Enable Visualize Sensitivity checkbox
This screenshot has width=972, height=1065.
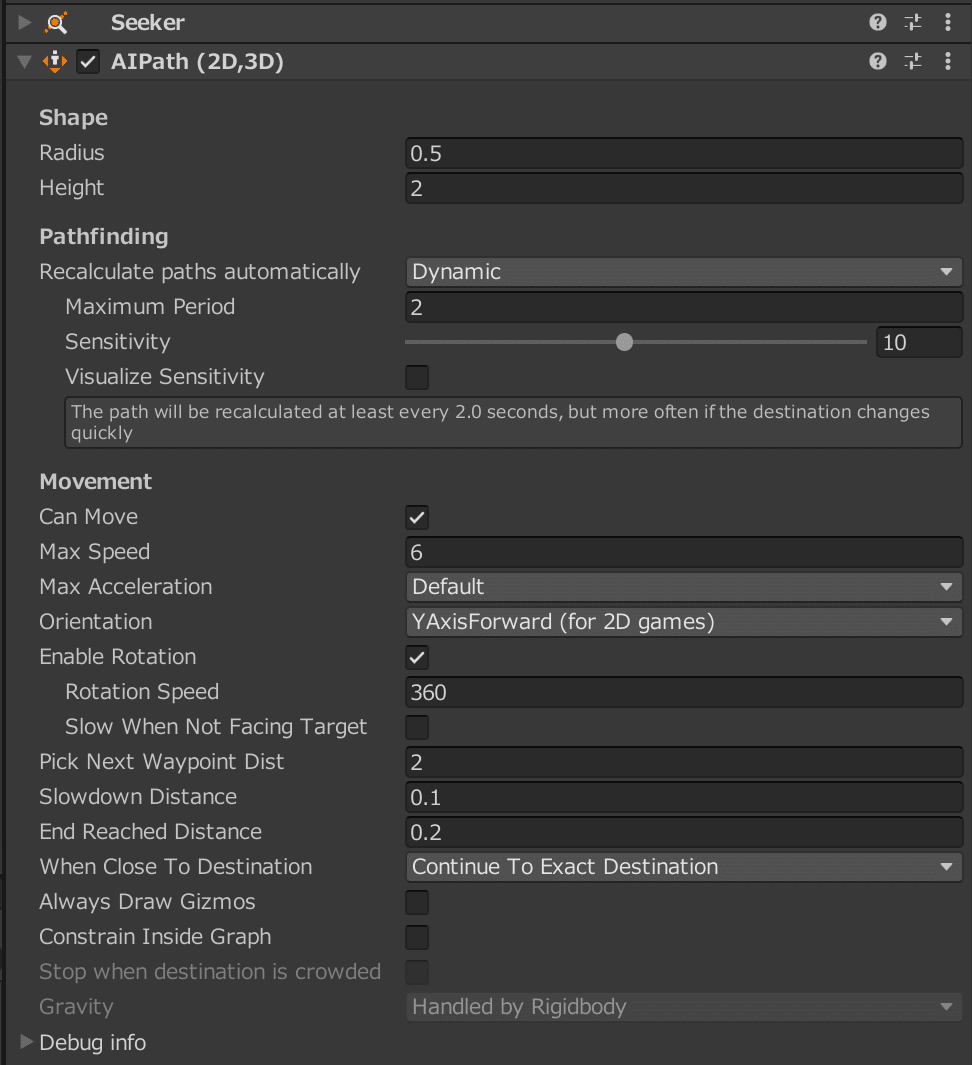[417, 377]
